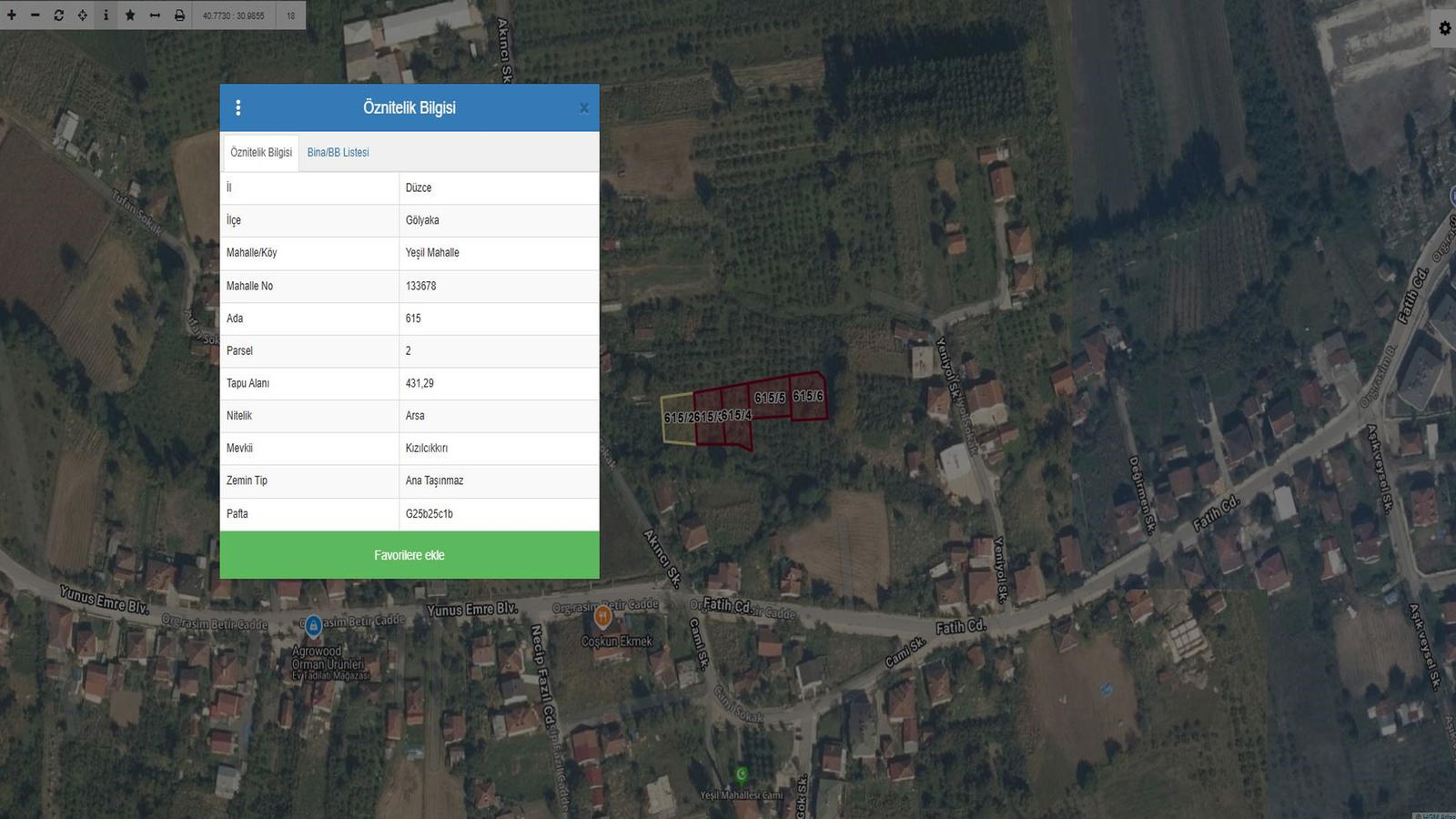Viewport: 1456px width, 819px height.
Task: Open the three-dot panel menu
Action: click(x=238, y=108)
